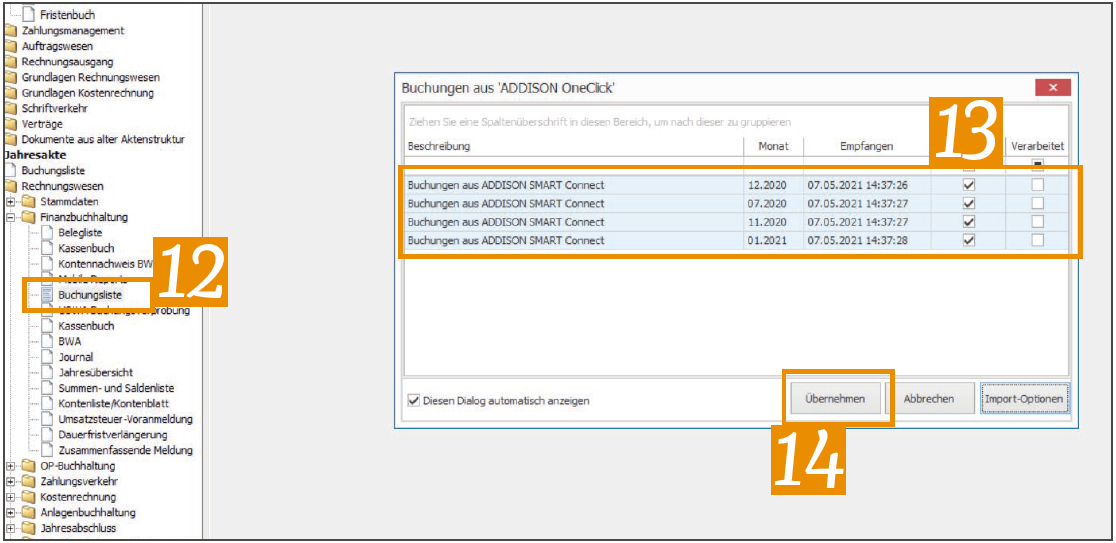Click the Anlagenbuchhaltung folder icon

[29, 513]
